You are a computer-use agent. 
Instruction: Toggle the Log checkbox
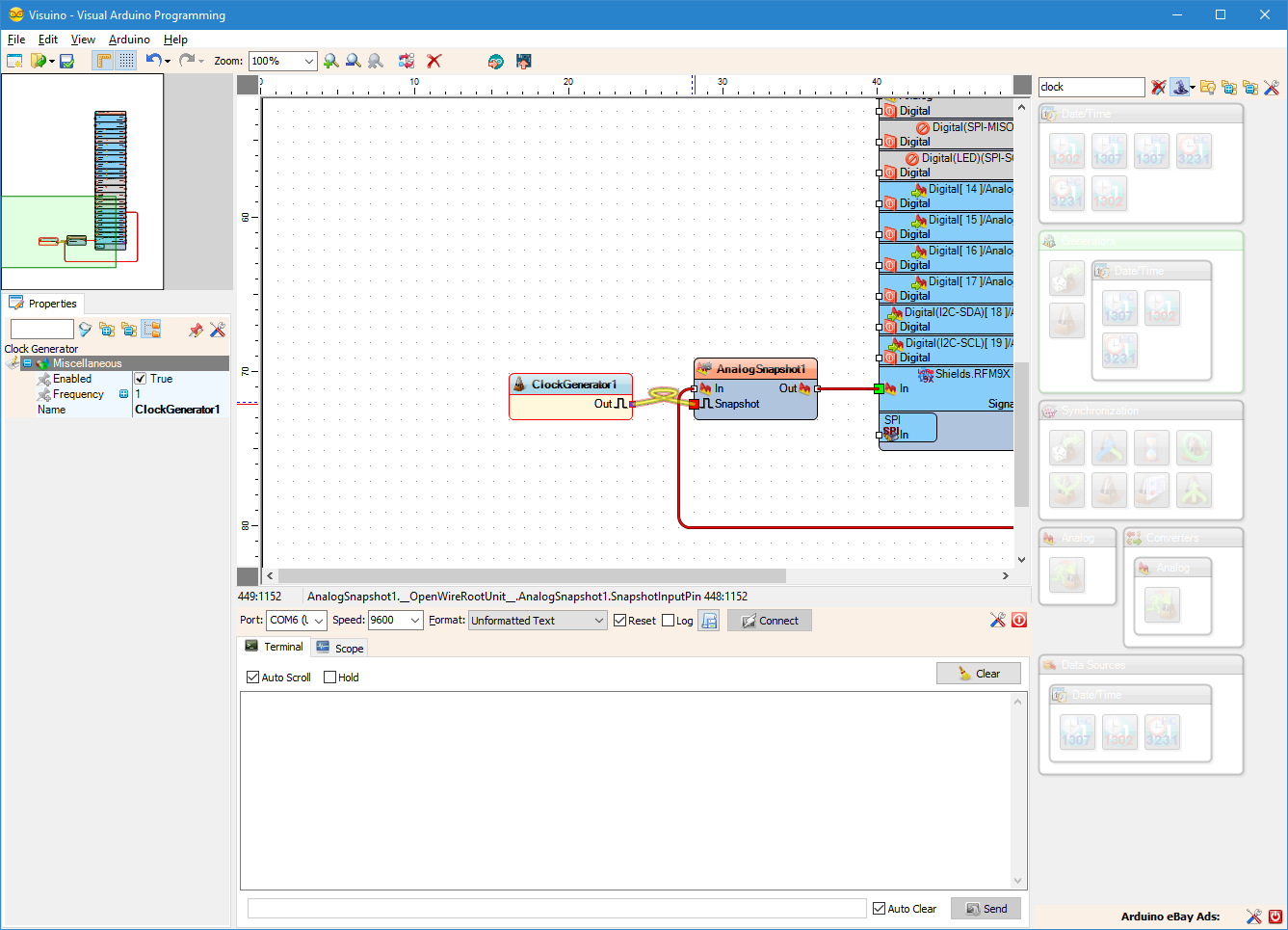point(669,621)
